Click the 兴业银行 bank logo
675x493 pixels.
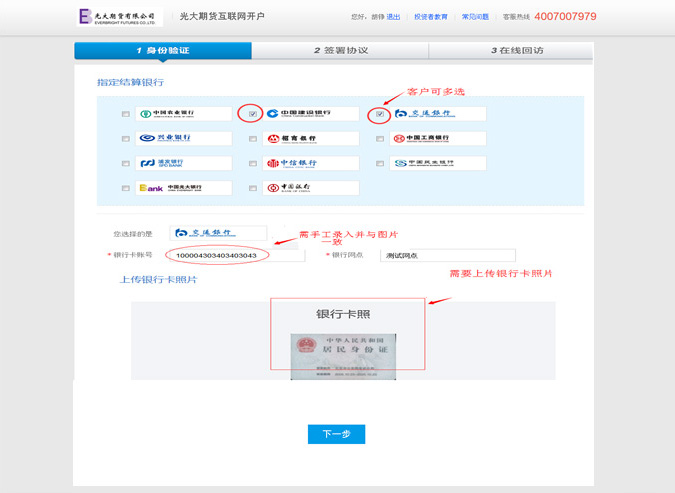(184, 138)
